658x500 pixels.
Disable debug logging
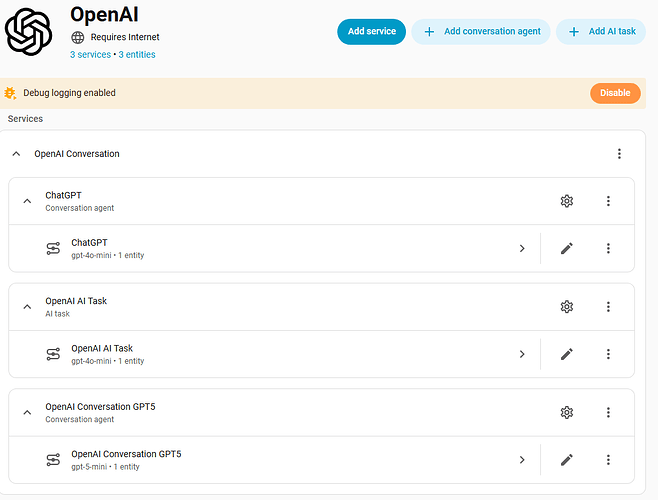[x=615, y=93]
